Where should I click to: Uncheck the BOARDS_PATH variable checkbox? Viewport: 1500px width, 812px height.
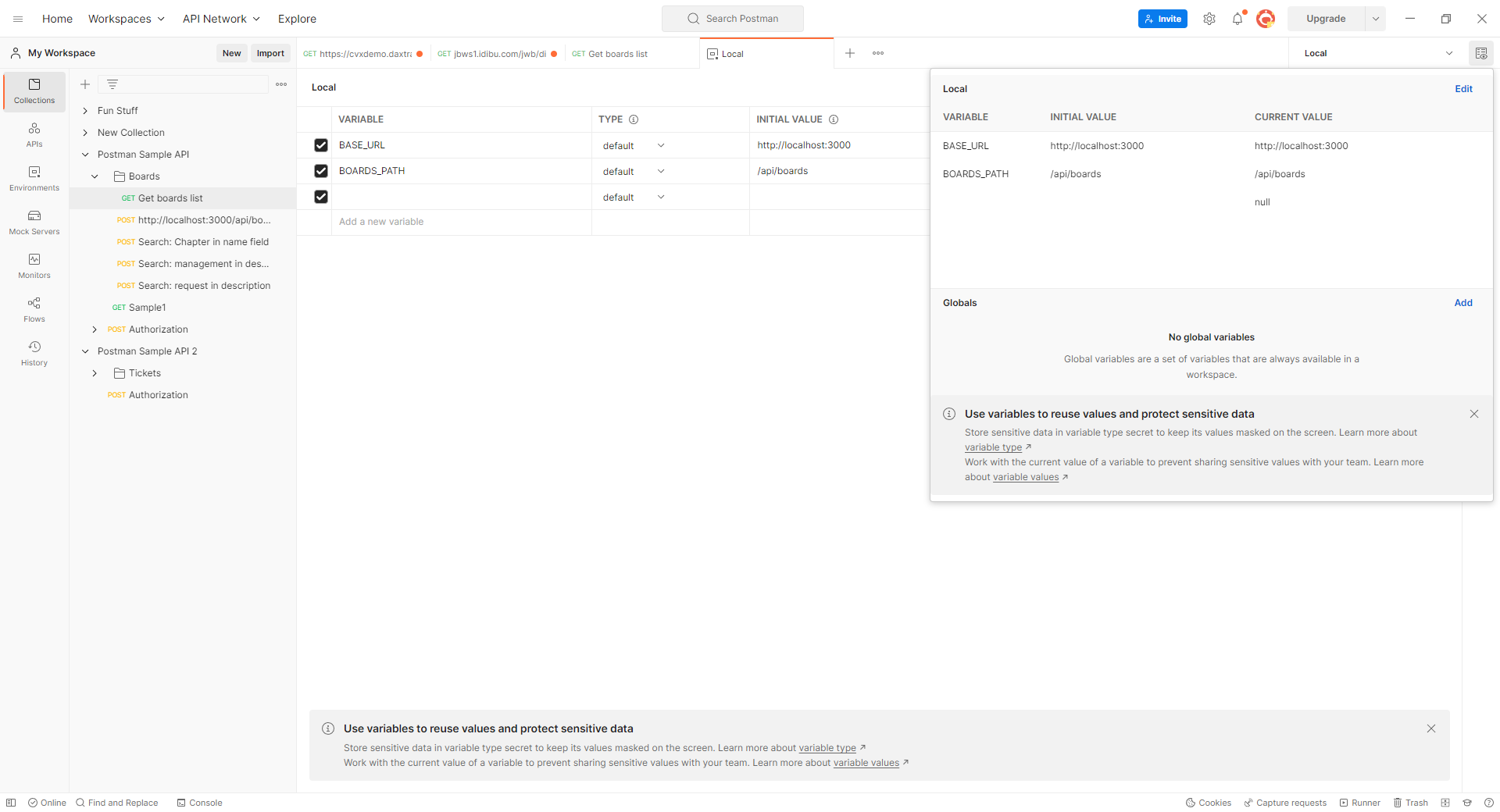321,171
